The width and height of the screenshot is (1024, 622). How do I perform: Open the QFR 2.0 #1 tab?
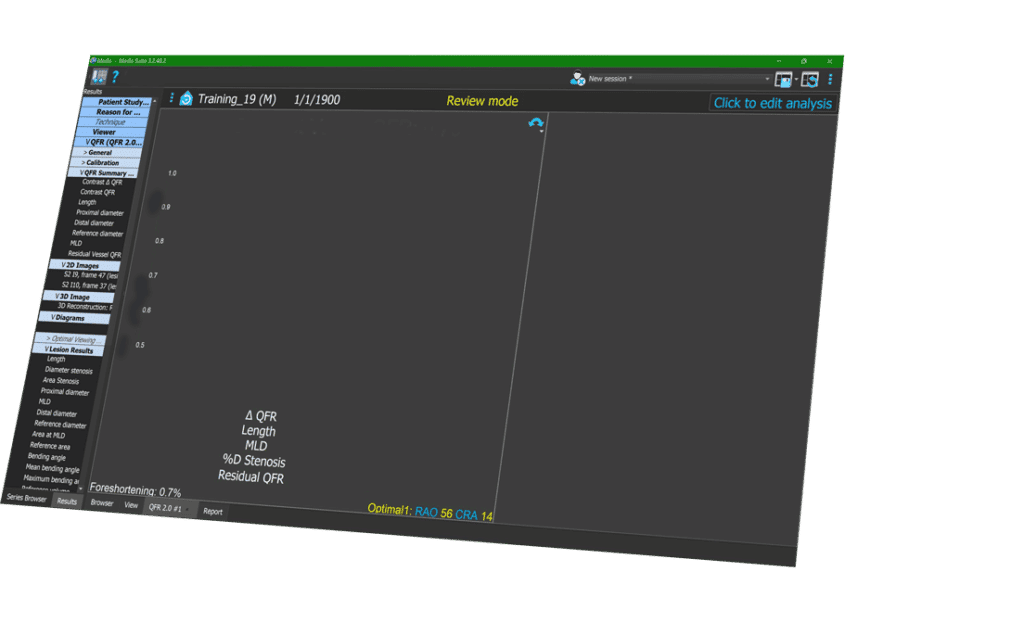pos(166,508)
